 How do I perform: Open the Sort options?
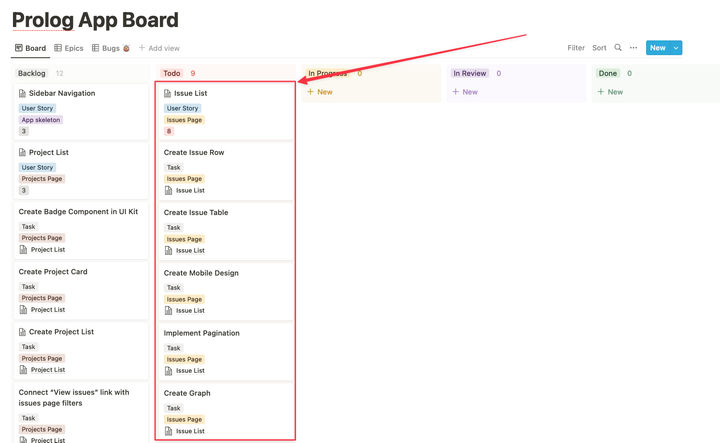[599, 48]
